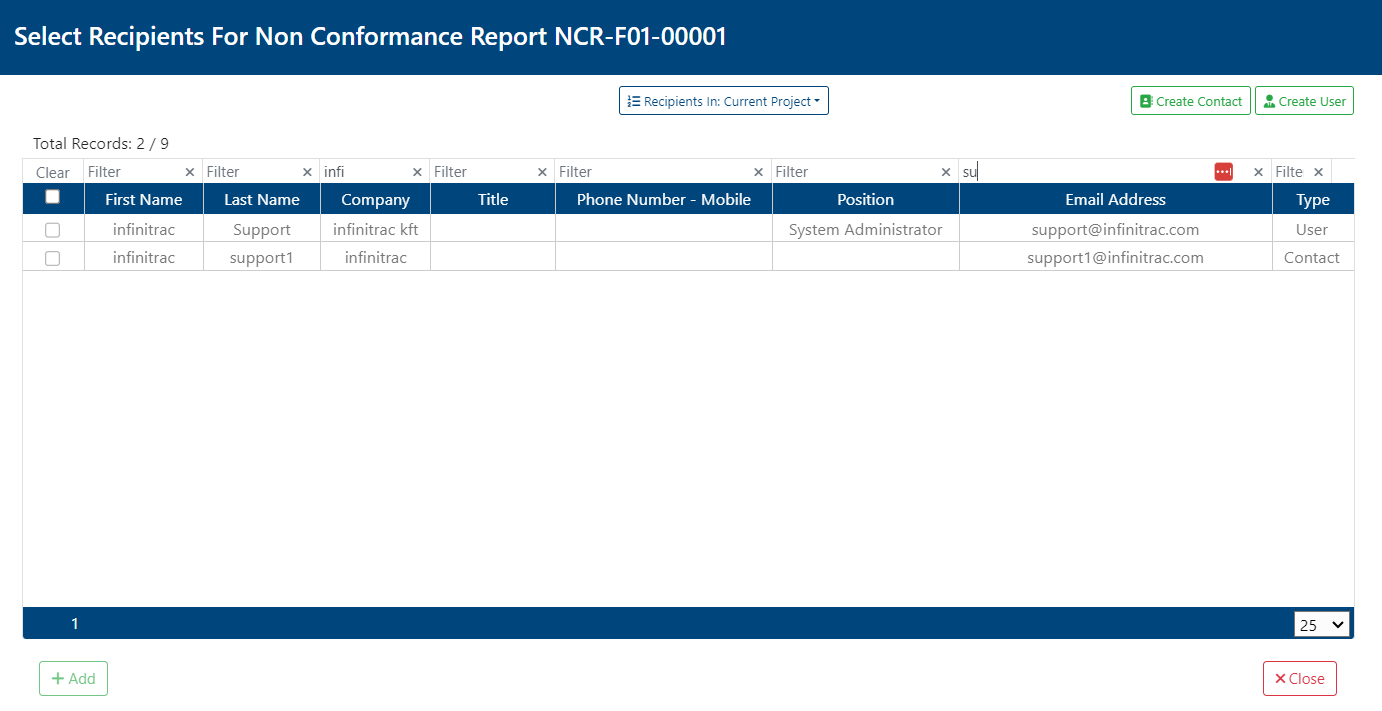This screenshot has width=1382, height=711.
Task: Clear the First Name filter with its X
Action: click(x=190, y=172)
